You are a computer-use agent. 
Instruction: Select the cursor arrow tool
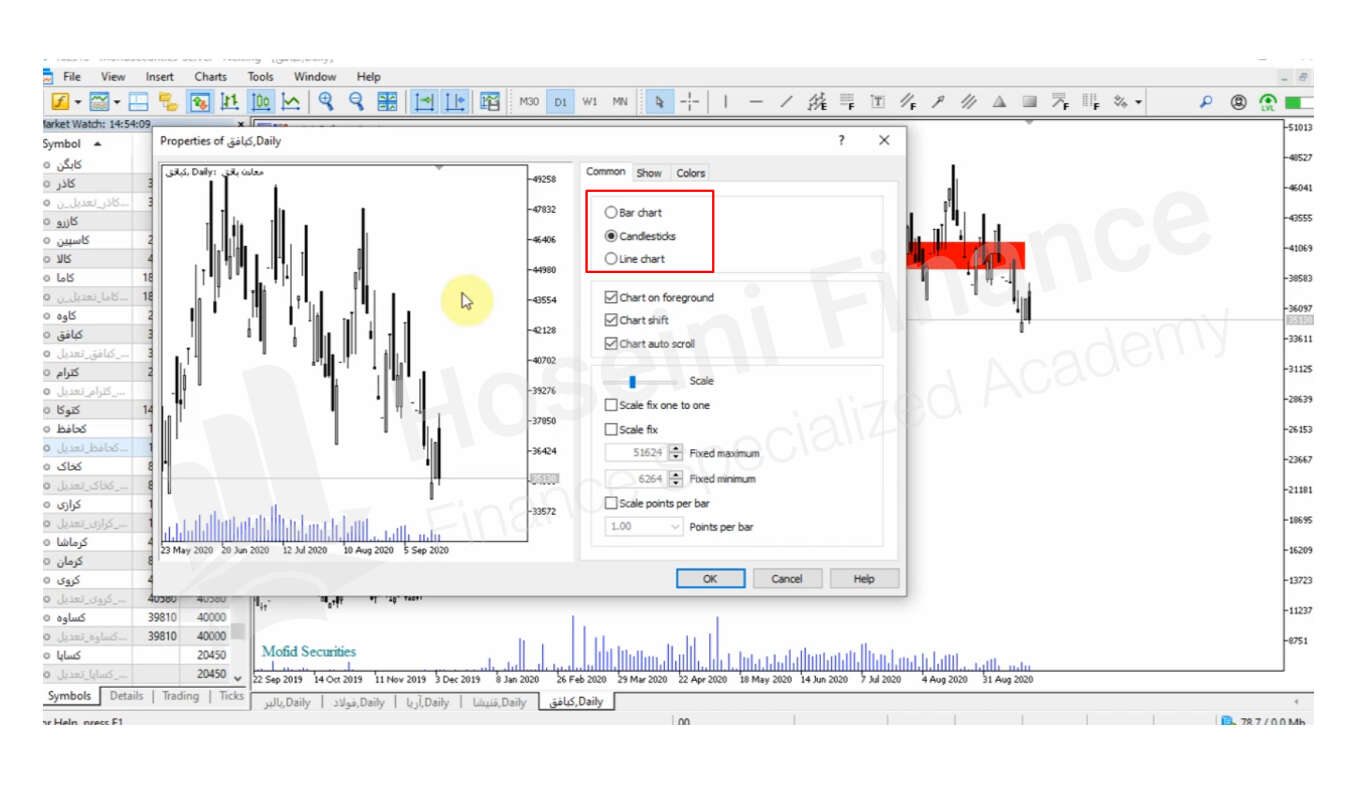659,102
